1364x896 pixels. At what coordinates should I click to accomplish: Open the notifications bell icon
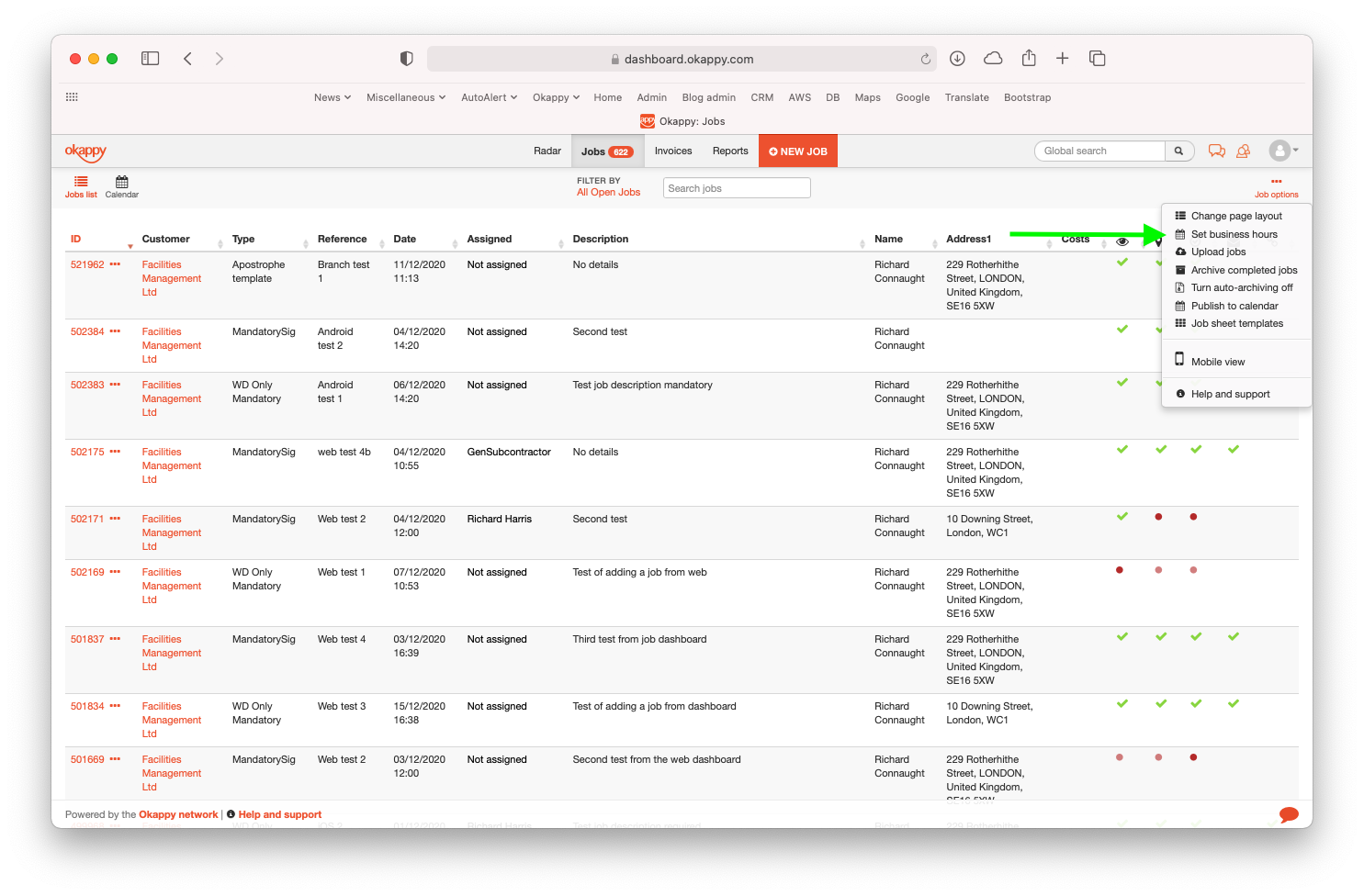[x=1243, y=151]
